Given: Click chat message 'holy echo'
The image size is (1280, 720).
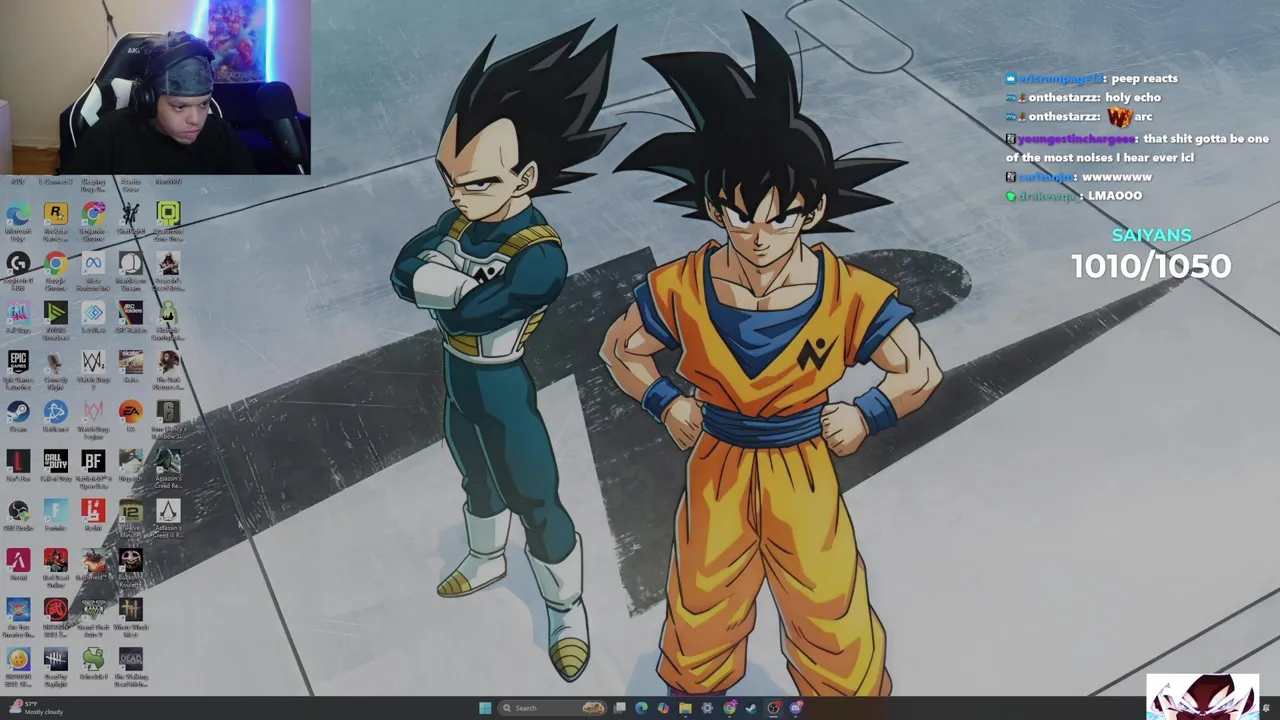Looking at the screenshot, I should point(1133,97).
